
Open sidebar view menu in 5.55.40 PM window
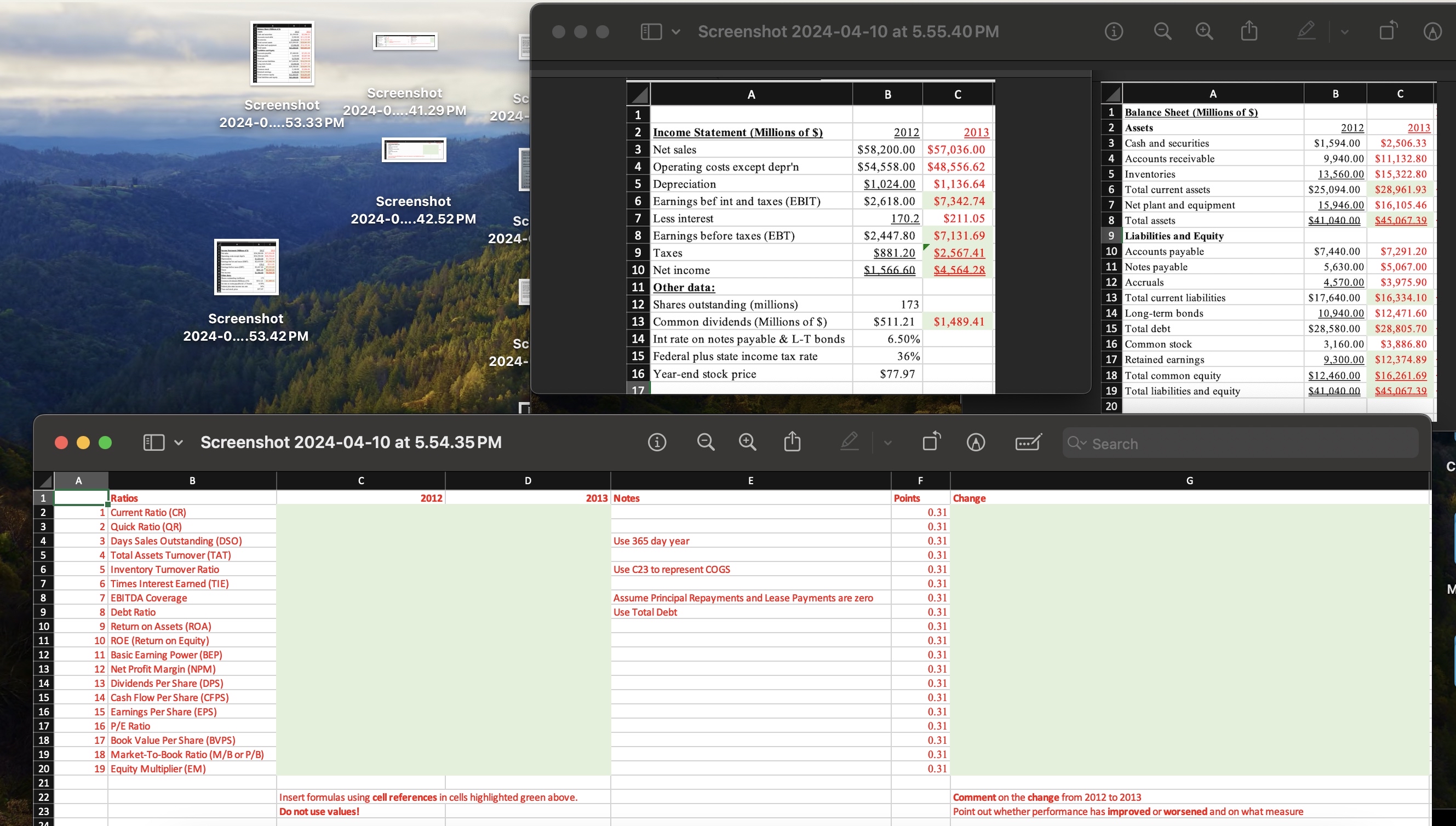click(675, 32)
